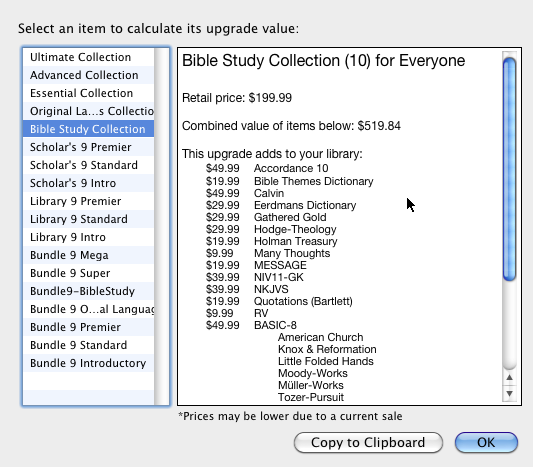This screenshot has width=533, height=467.
Task: Choose Bundle9-BibleStudy entry
Action: [x=88, y=291]
